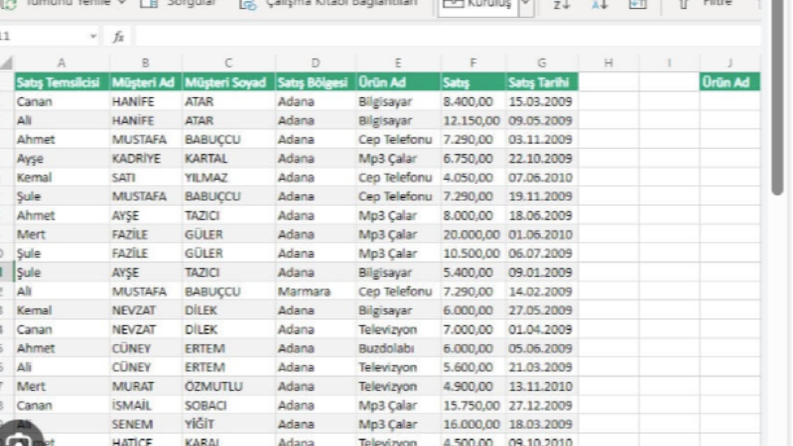The width and height of the screenshot is (793, 446).
Task: Click the cell containing ÖZMUTLU
Action: [229, 386]
